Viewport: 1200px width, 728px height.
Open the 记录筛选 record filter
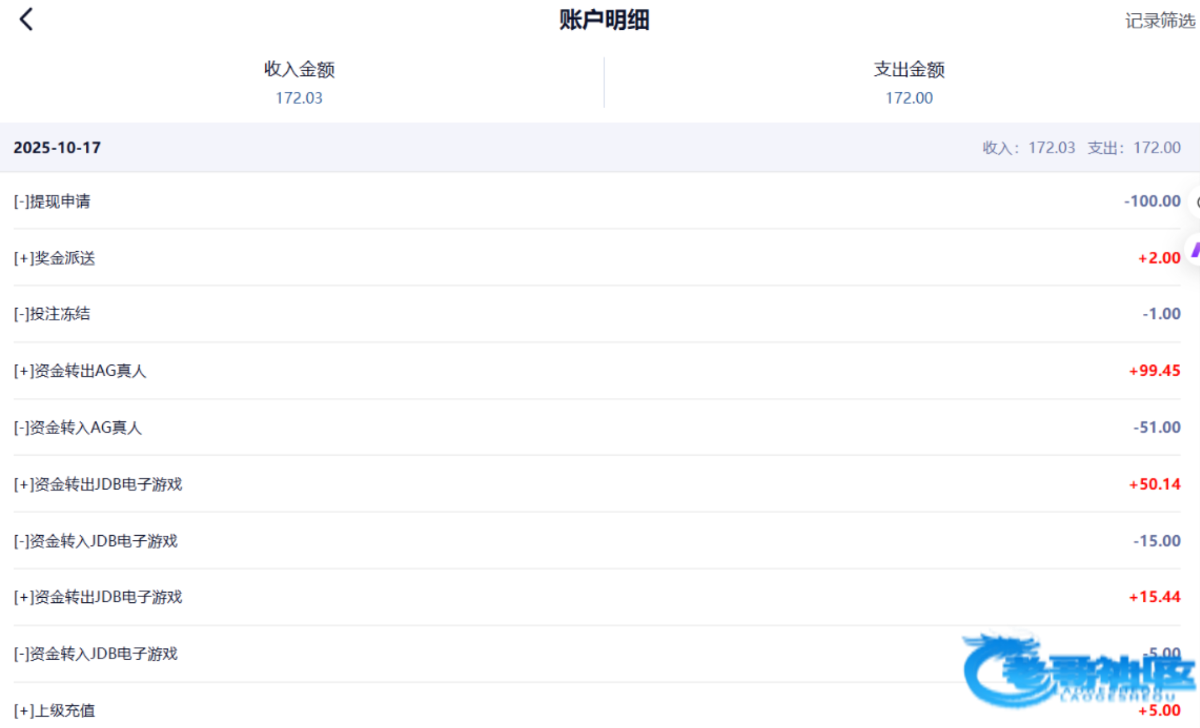click(x=1159, y=21)
